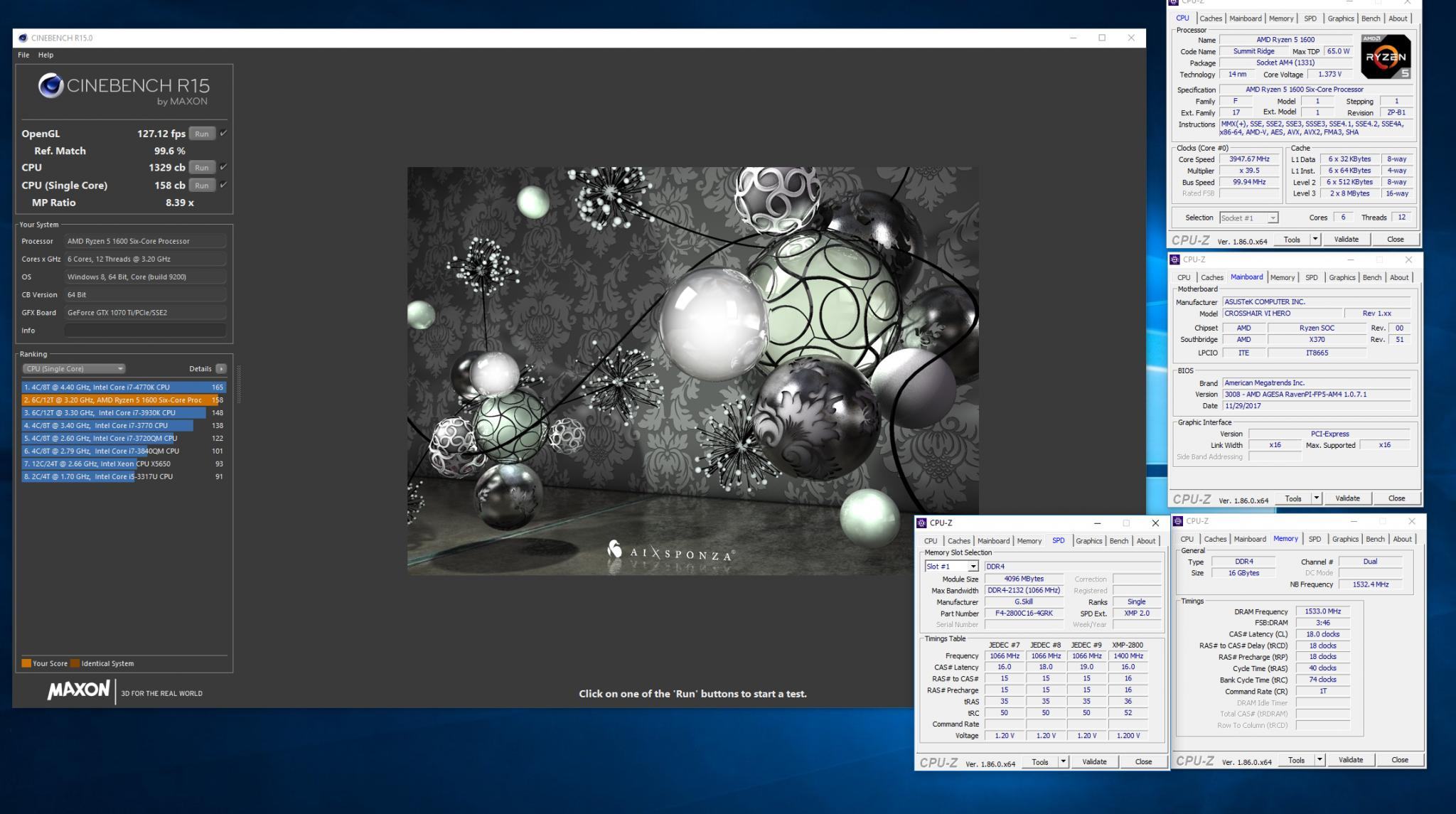This screenshot has height=814, width=1456.
Task: Select Intel Core i5-3317U ranking row
Action: click(123, 477)
